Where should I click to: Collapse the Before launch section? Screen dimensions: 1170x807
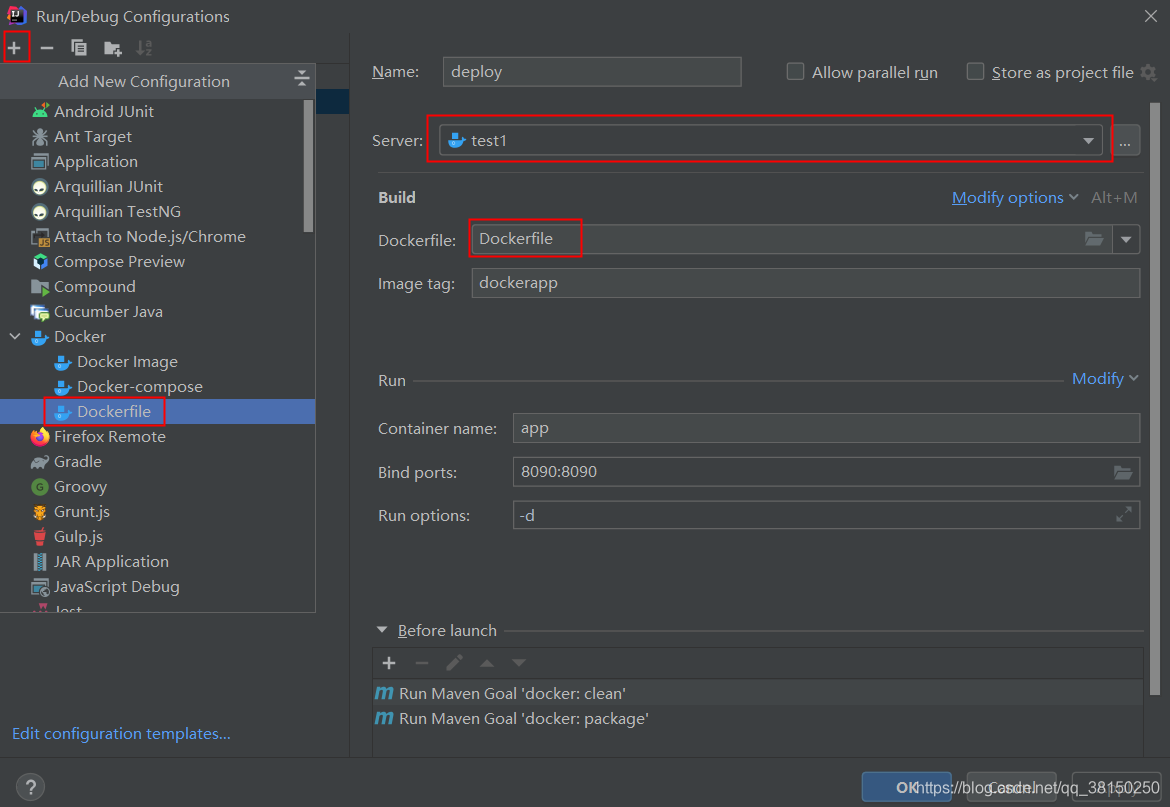coord(382,630)
